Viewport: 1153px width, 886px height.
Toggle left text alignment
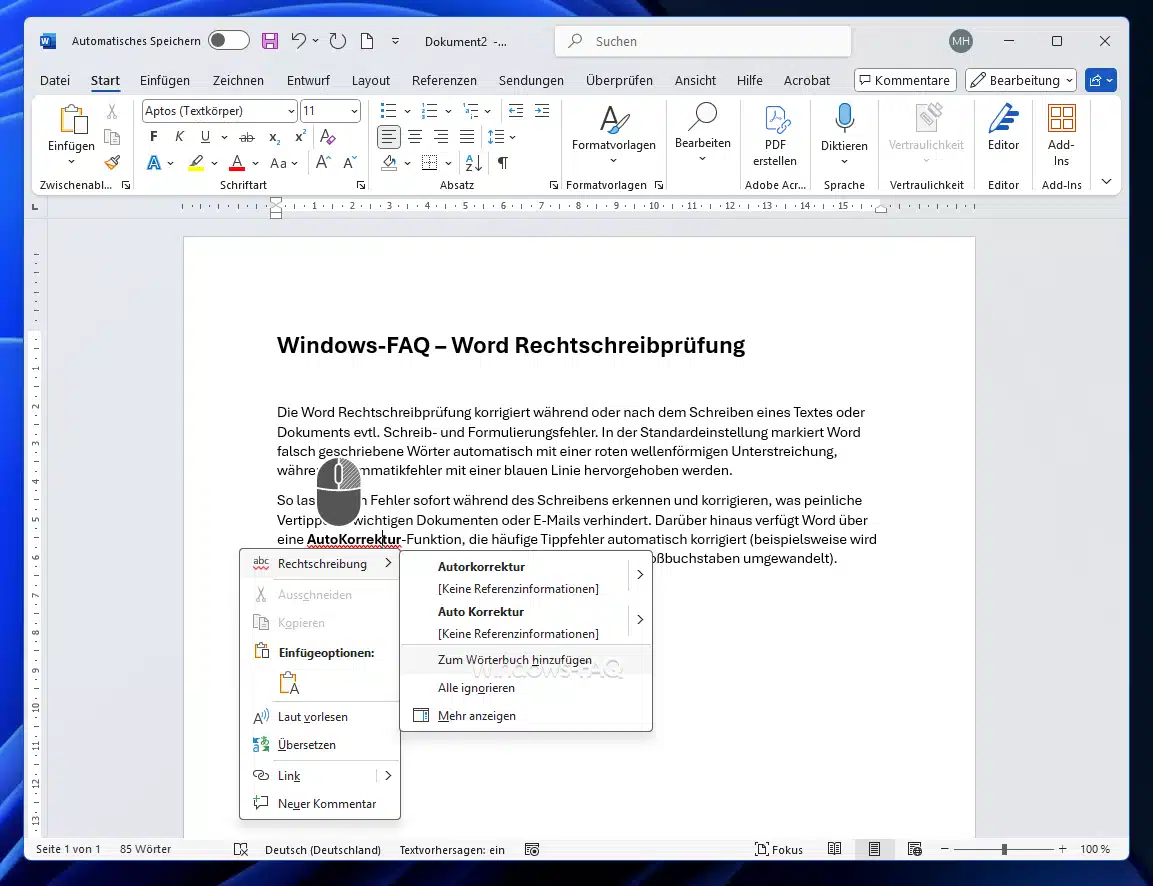point(389,137)
